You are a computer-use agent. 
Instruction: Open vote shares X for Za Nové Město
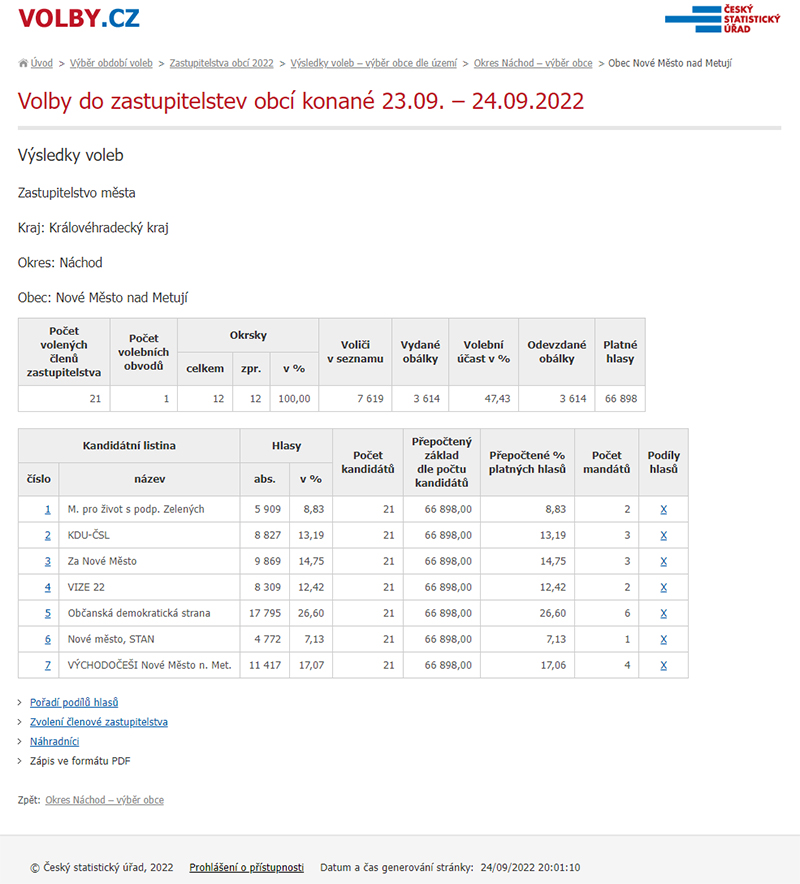664,561
